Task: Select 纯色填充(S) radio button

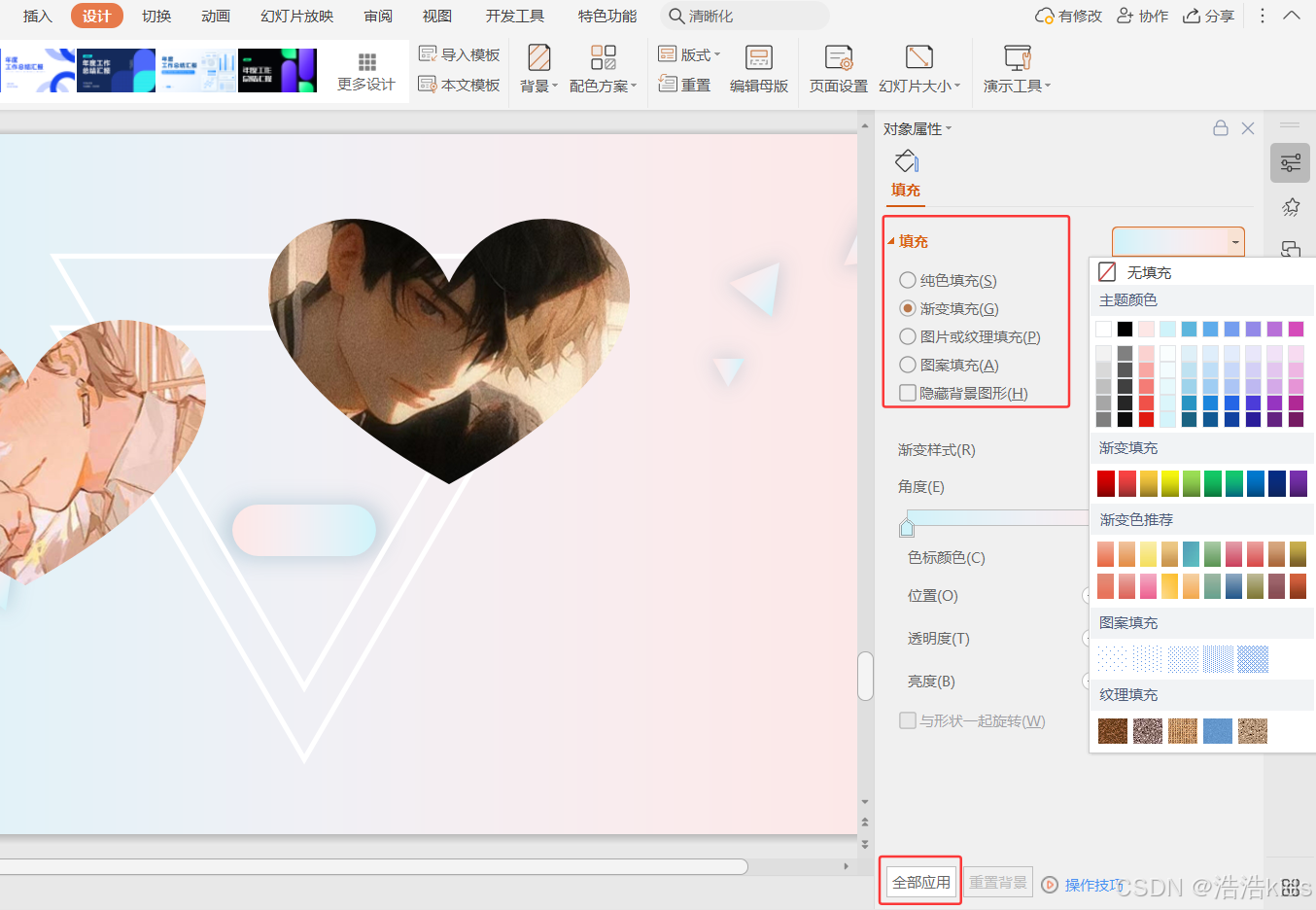Action: [x=908, y=280]
